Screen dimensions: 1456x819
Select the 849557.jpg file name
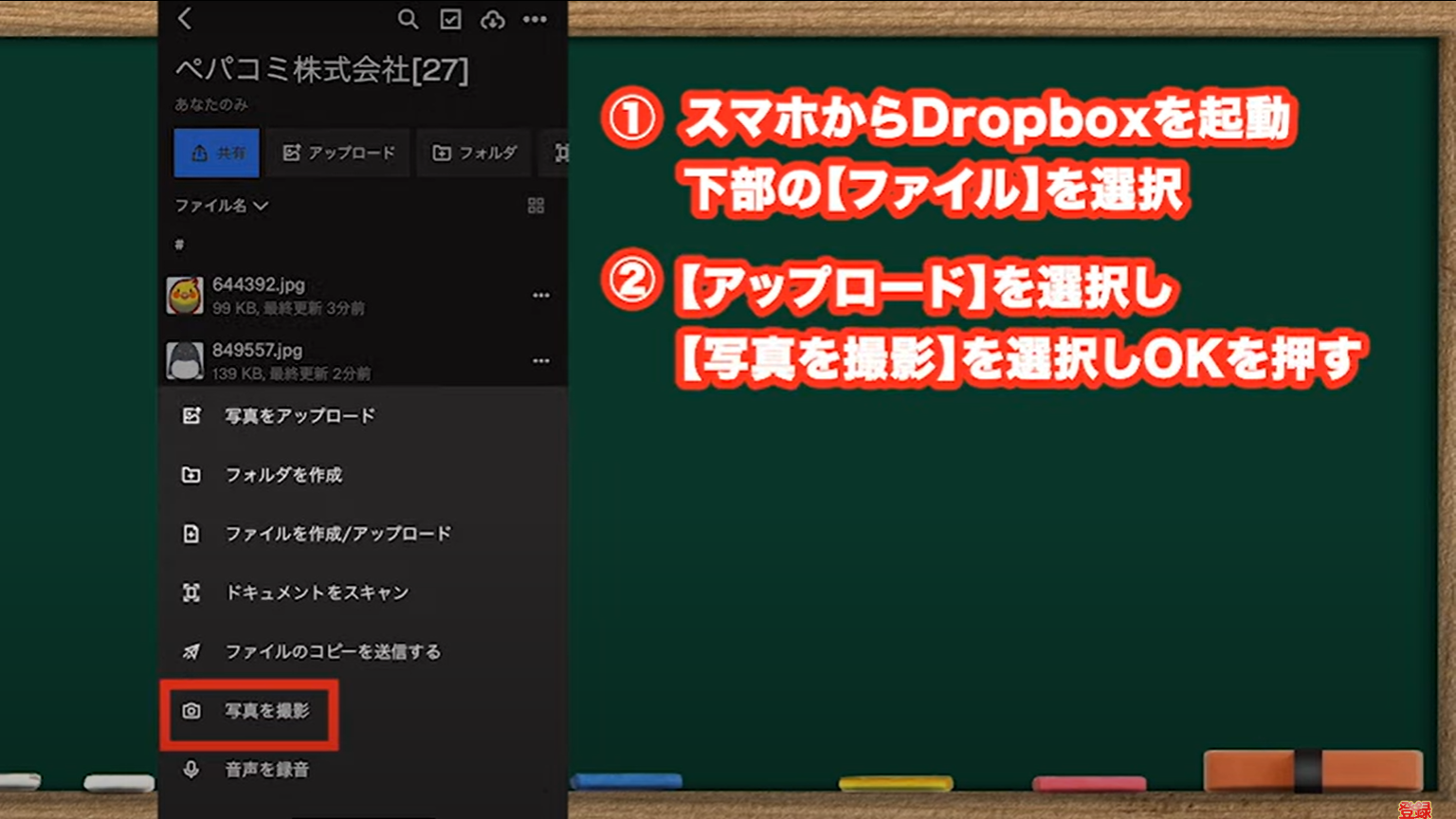click(x=257, y=350)
